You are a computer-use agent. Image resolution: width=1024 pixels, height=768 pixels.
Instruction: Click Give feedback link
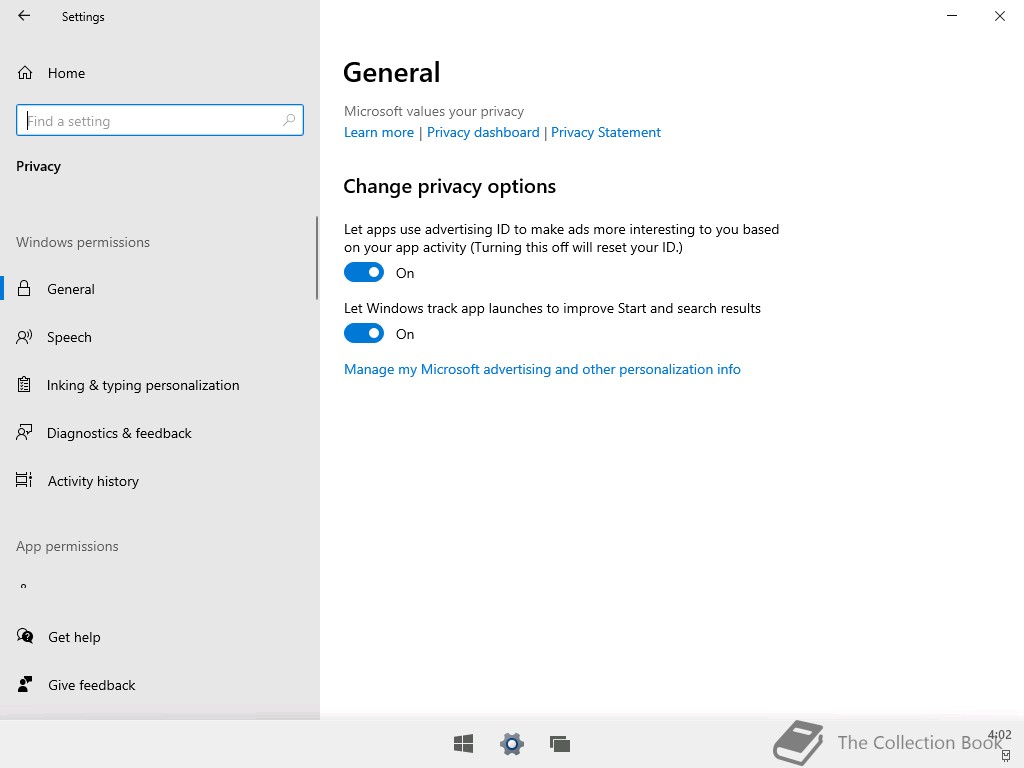click(91, 685)
